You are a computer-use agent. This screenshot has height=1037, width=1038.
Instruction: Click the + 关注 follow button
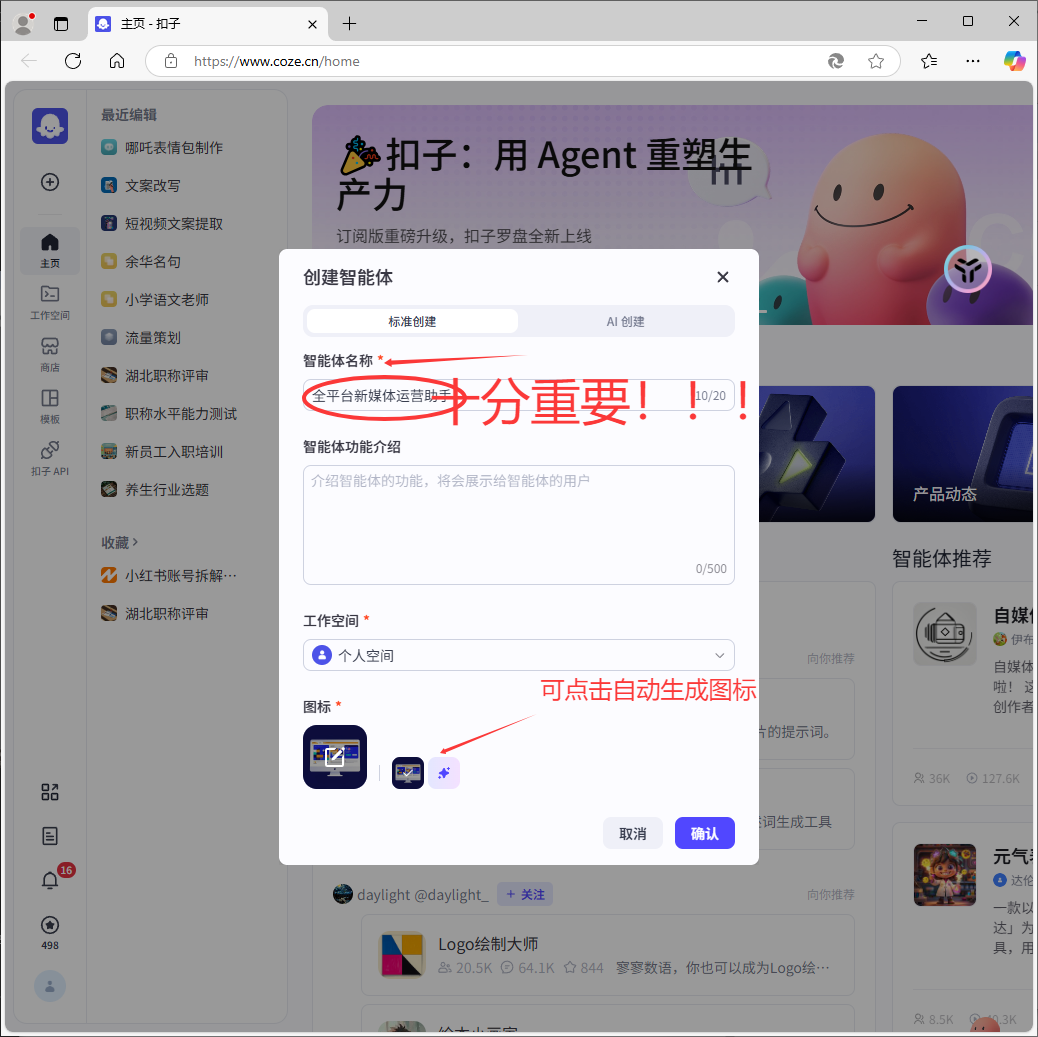click(x=525, y=895)
